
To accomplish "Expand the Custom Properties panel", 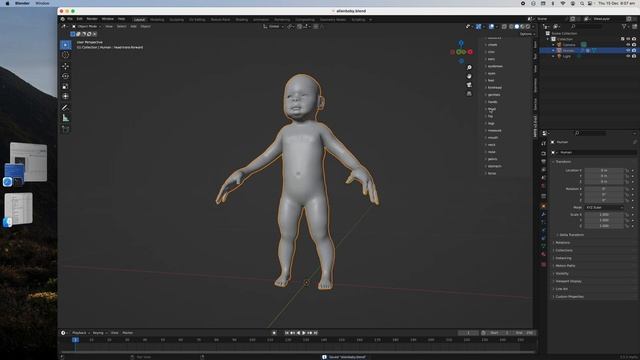I will click(x=569, y=297).
